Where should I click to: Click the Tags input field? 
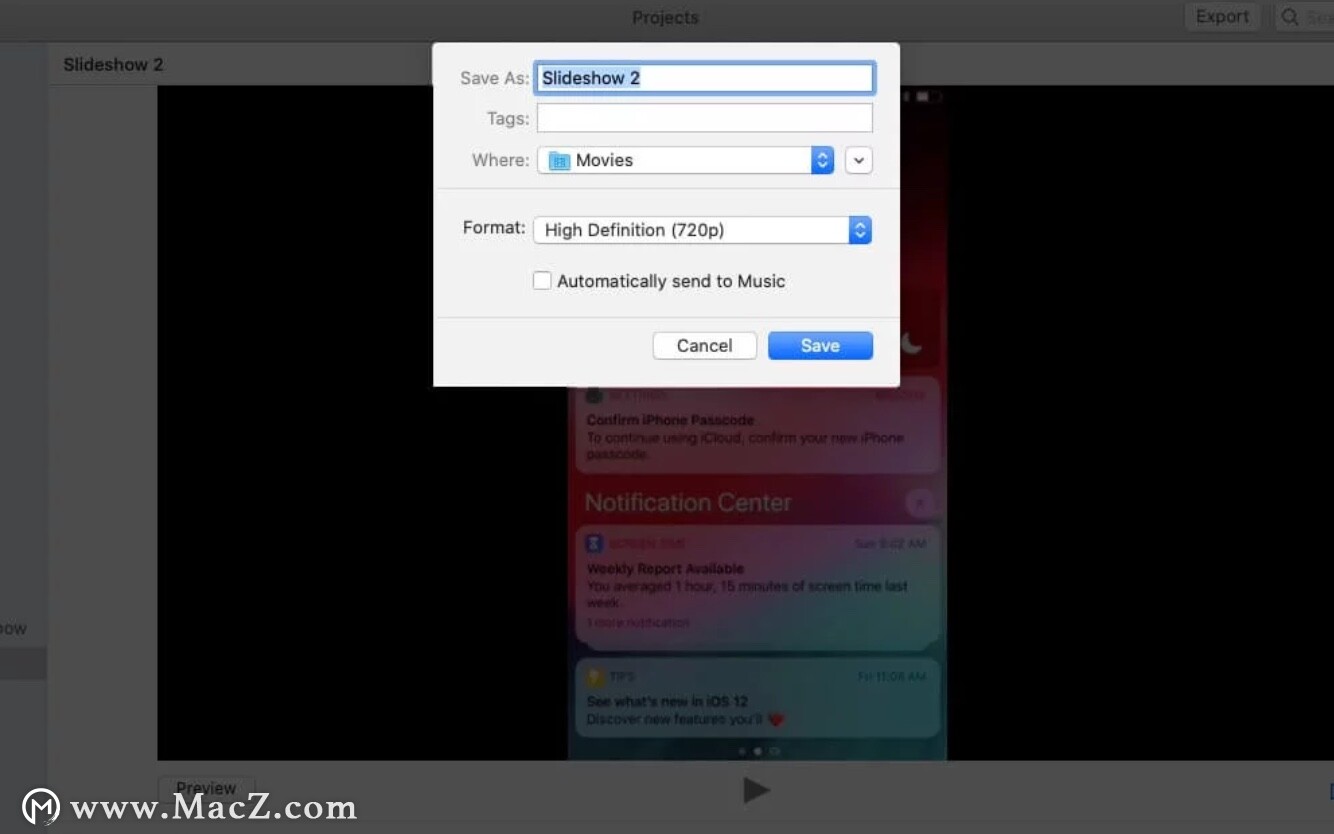click(x=704, y=118)
